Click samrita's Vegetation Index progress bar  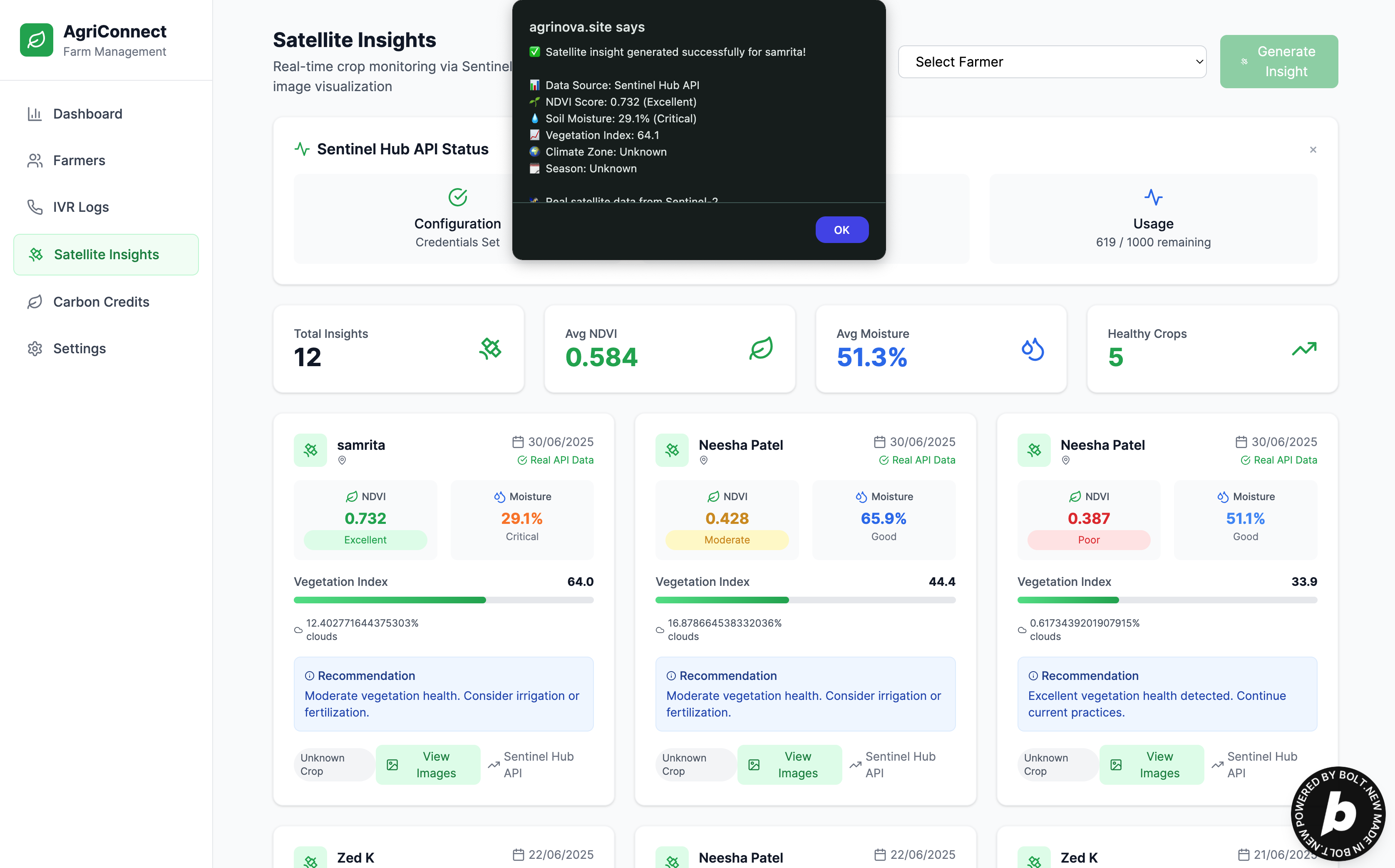click(443, 600)
